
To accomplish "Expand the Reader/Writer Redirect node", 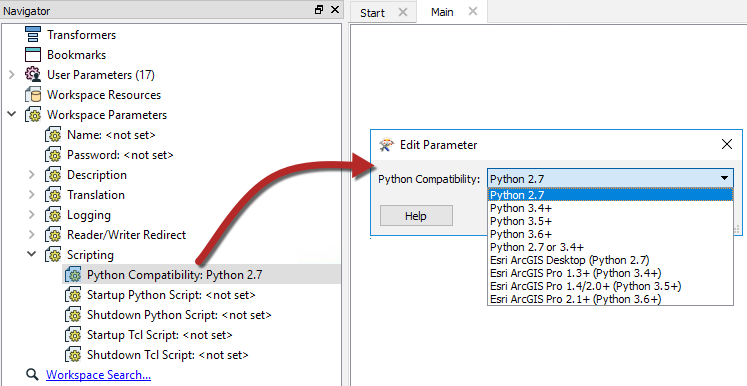I will [x=32, y=235].
